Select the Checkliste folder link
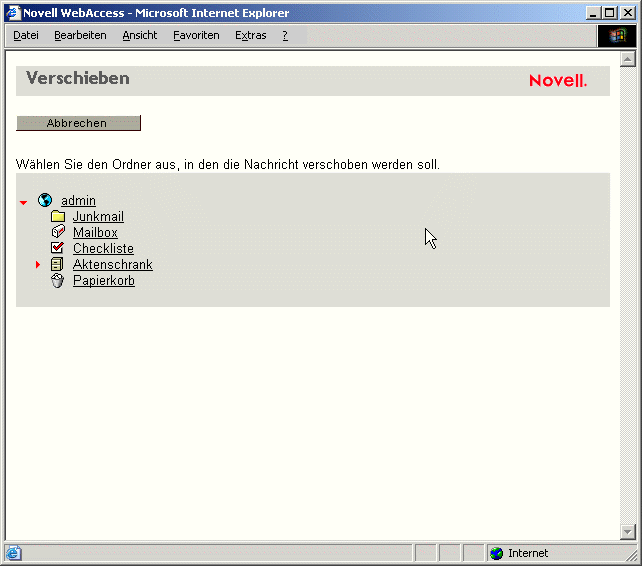Screen dimensions: 642x566 103,249
